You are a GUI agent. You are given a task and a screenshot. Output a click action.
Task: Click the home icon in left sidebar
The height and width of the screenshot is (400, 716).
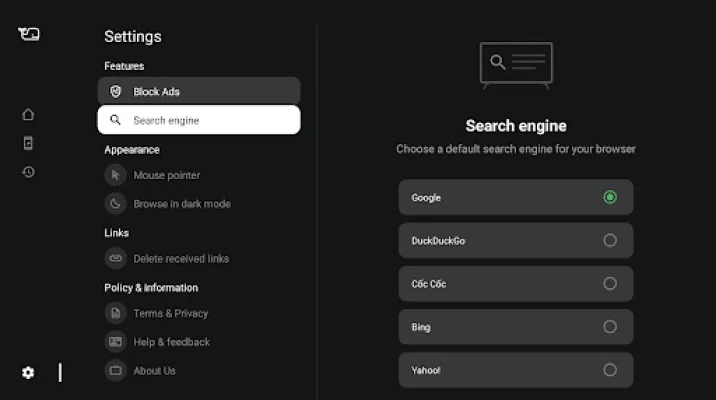(28, 114)
